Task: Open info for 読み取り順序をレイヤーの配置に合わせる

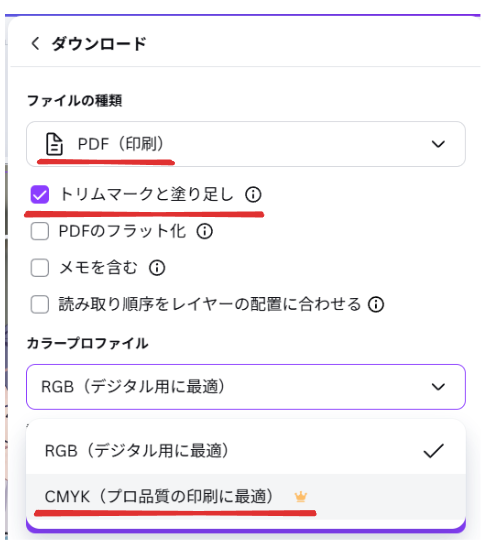Action: pyautogui.click(x=376, y=305)
